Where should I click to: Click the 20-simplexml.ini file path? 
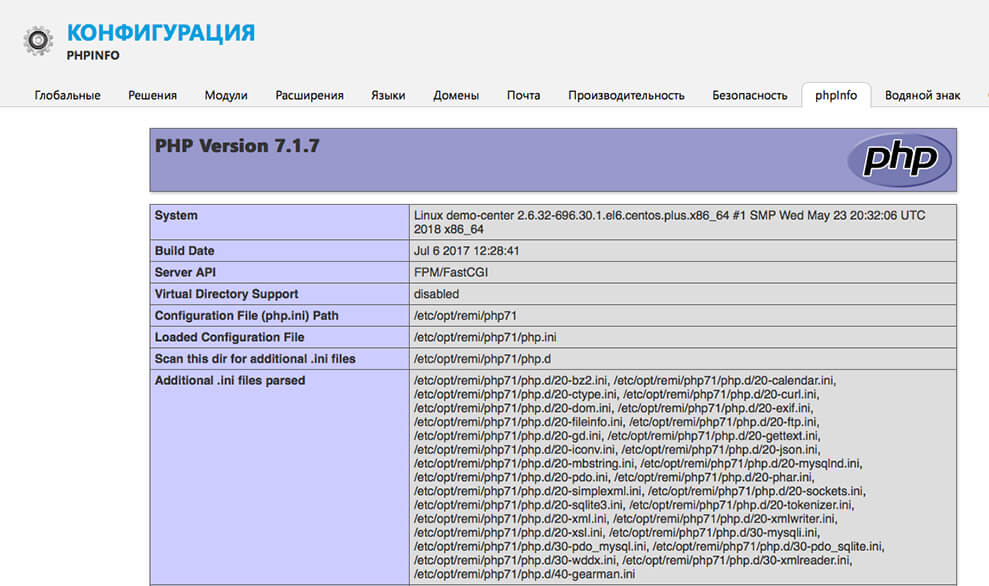tap(528, 491)
